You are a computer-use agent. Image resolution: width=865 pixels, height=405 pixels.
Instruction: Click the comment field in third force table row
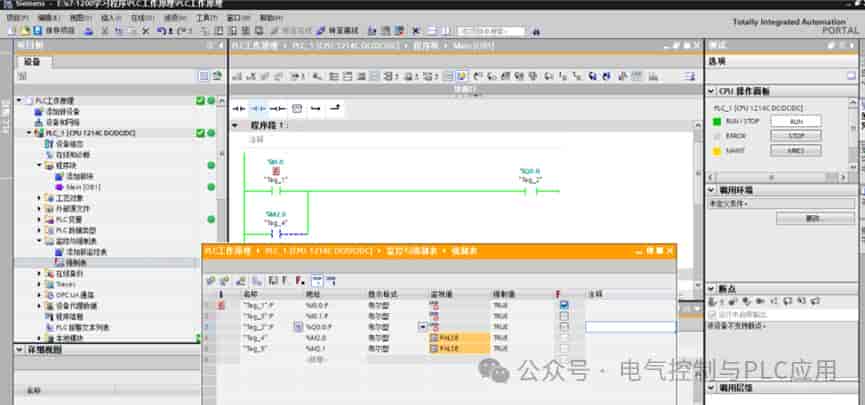pyautogui.click(x=630, y=327)
